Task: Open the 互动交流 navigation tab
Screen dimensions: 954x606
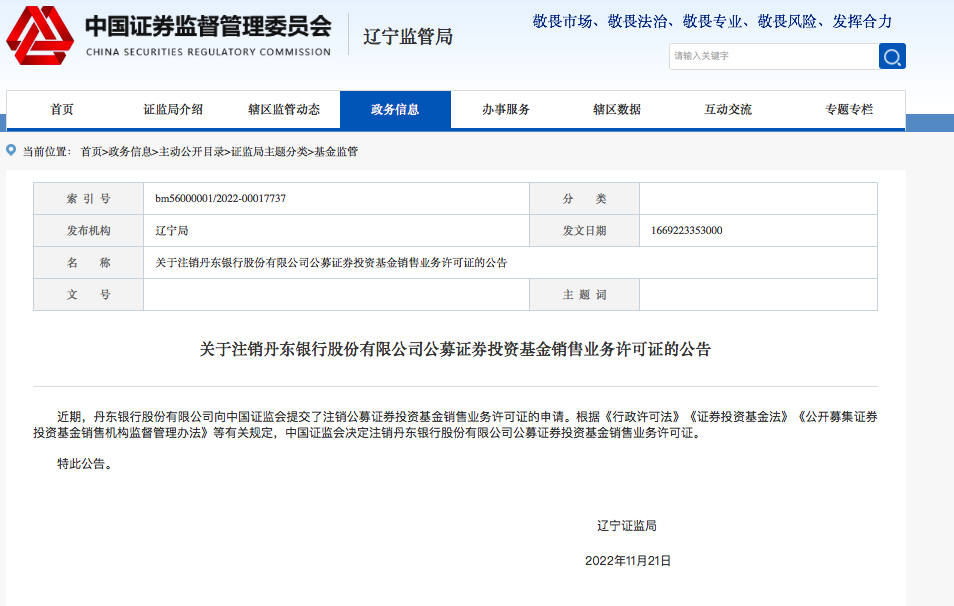Action: pos(728,110)
